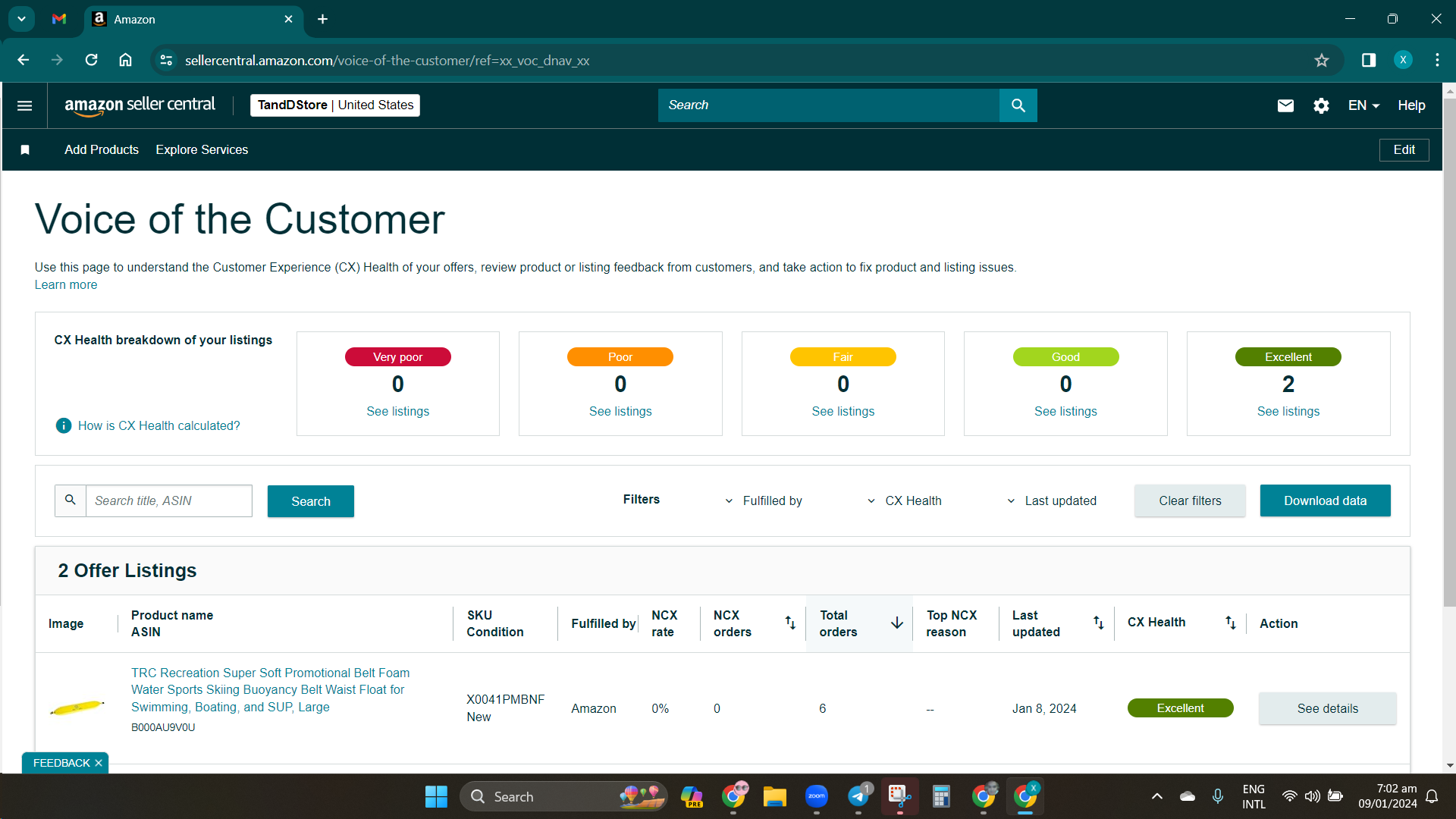1456x819 pixels.
Task: Click the search magnifier button in header
Action: 1018,105
